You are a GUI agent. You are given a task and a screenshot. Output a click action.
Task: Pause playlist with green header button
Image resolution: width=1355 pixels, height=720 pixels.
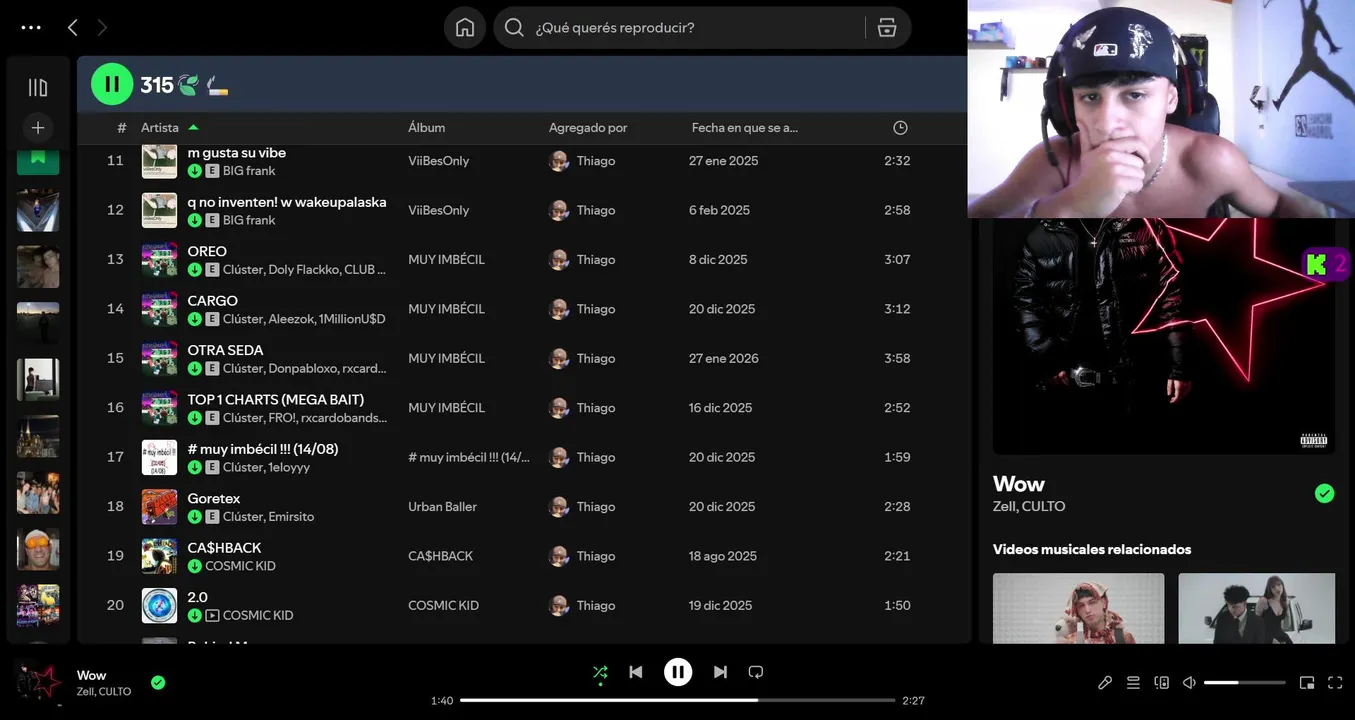(x=112, y=84)
